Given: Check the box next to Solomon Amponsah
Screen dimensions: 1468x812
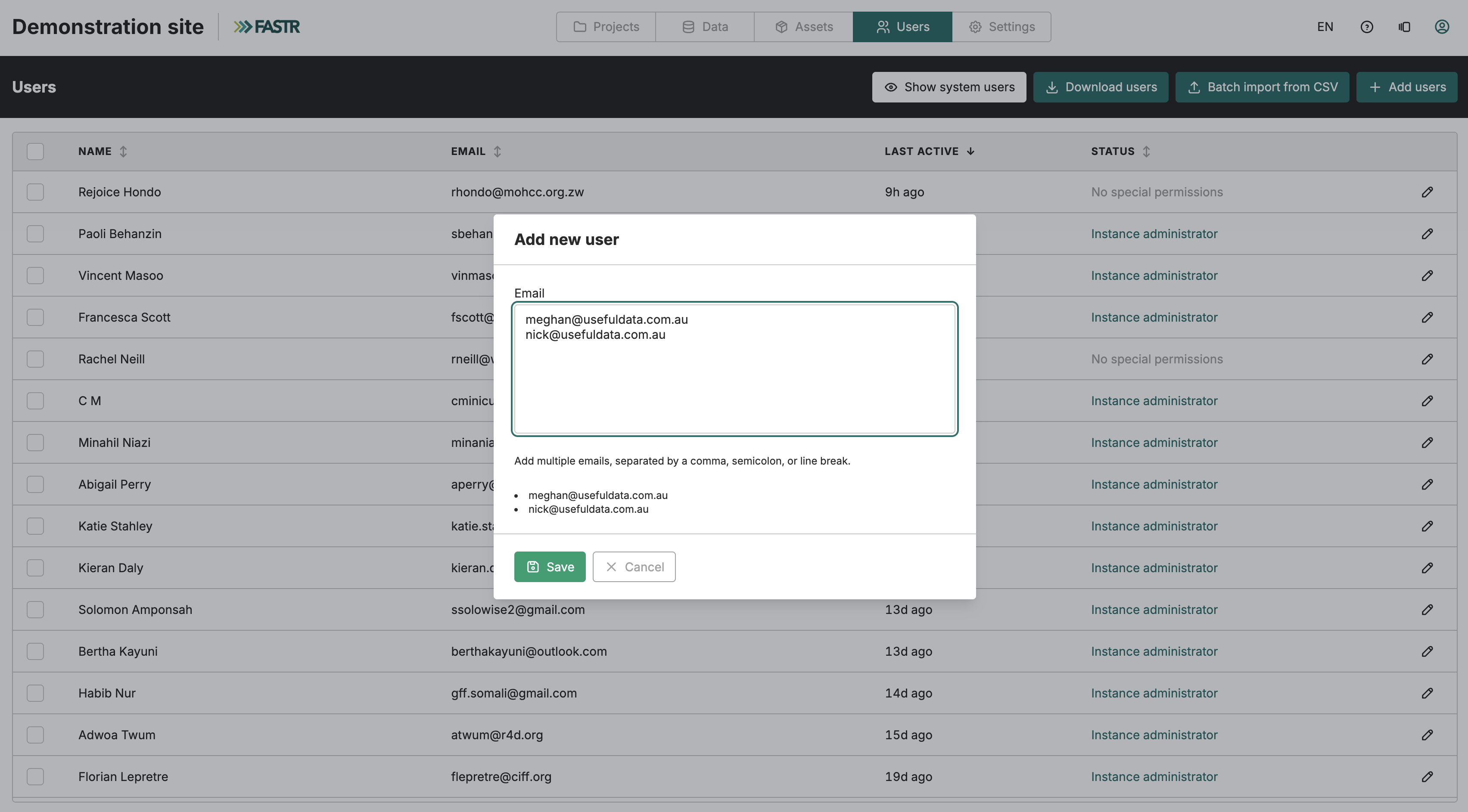Looking at the screenshot, I should pyautogui.click(x=35, y=610).
